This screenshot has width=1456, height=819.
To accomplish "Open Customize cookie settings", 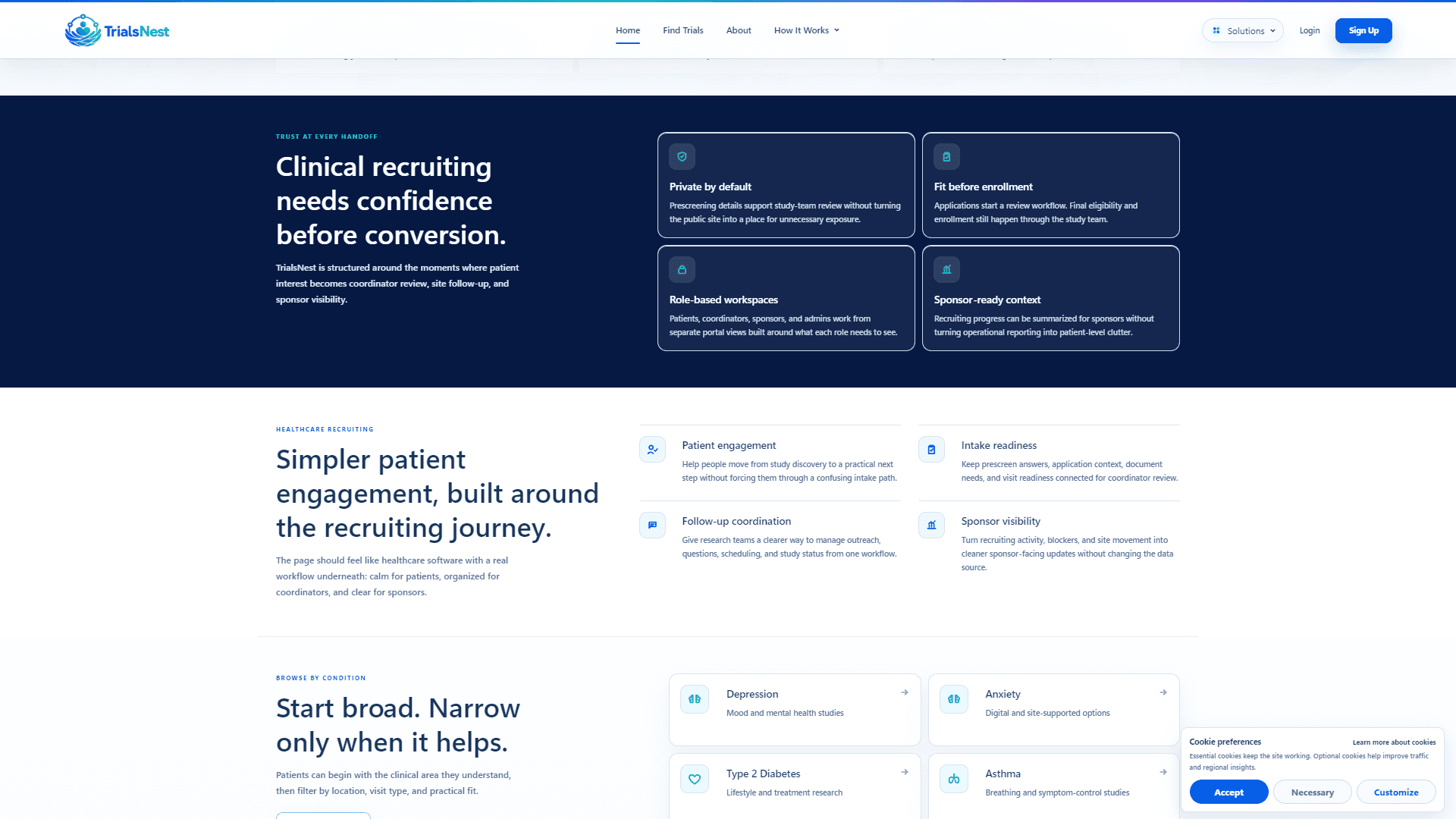I will pos(1396,792).
